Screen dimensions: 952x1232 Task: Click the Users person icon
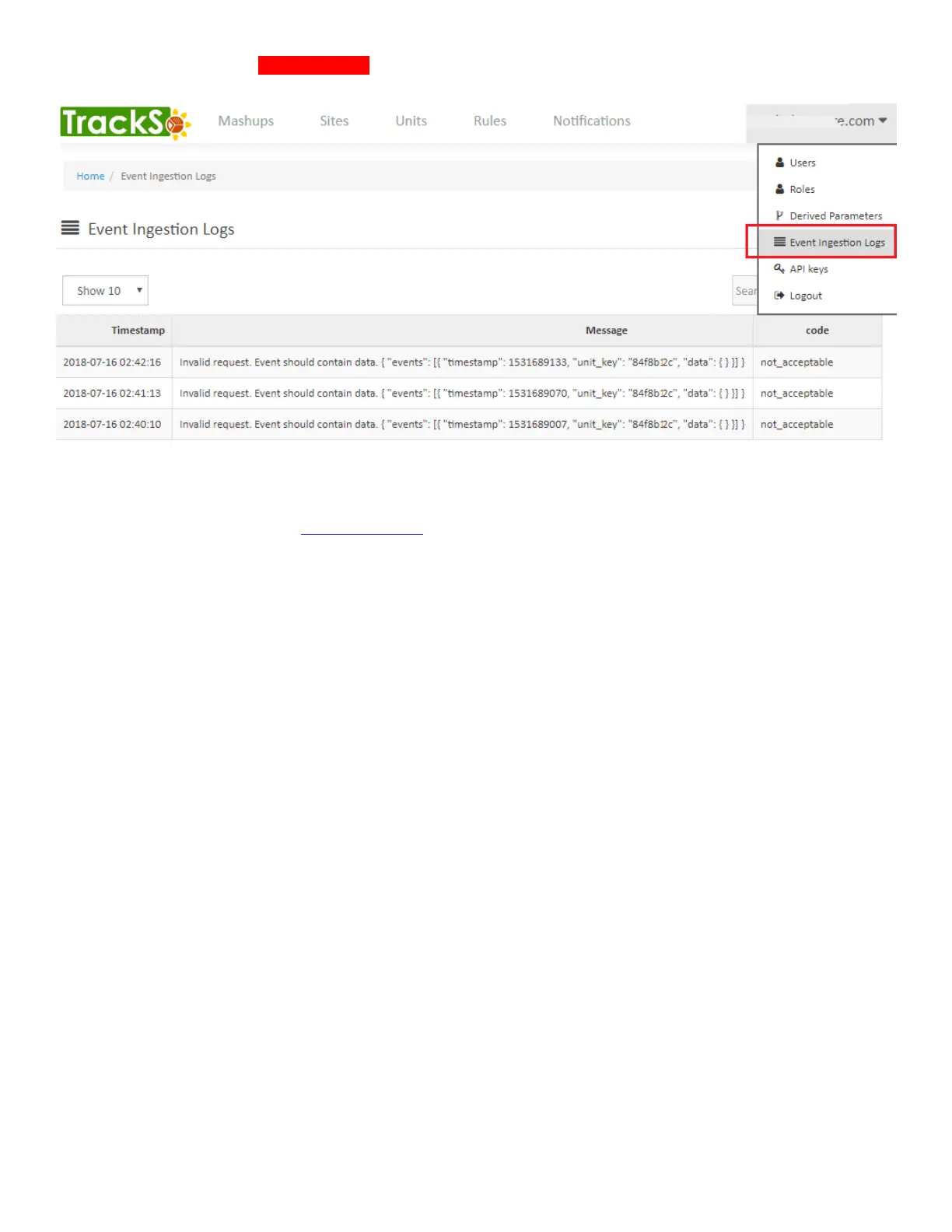[779, 163]
